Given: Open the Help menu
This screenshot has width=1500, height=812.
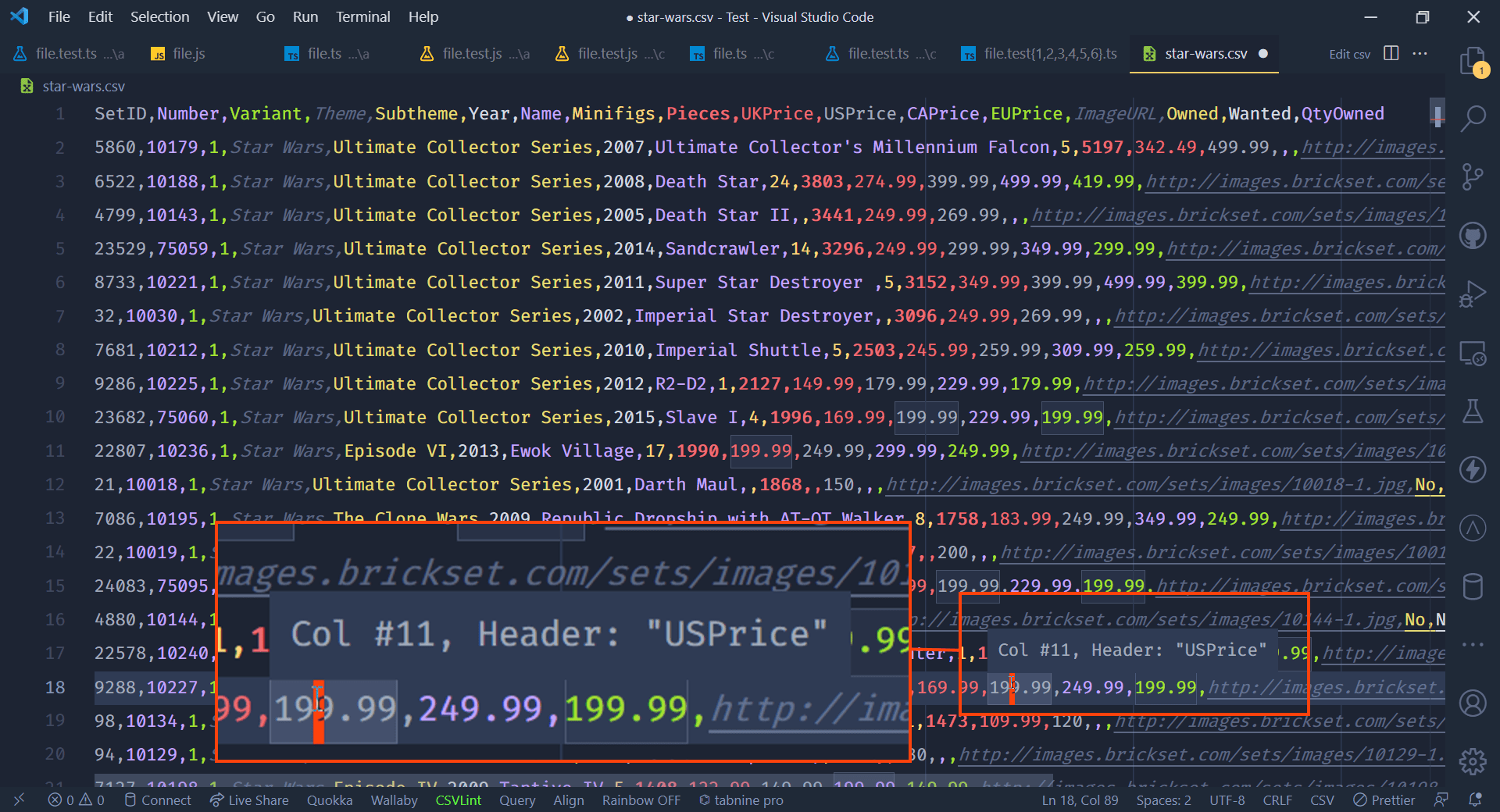Looking at the screenshot, I should [x=423, y=16].
